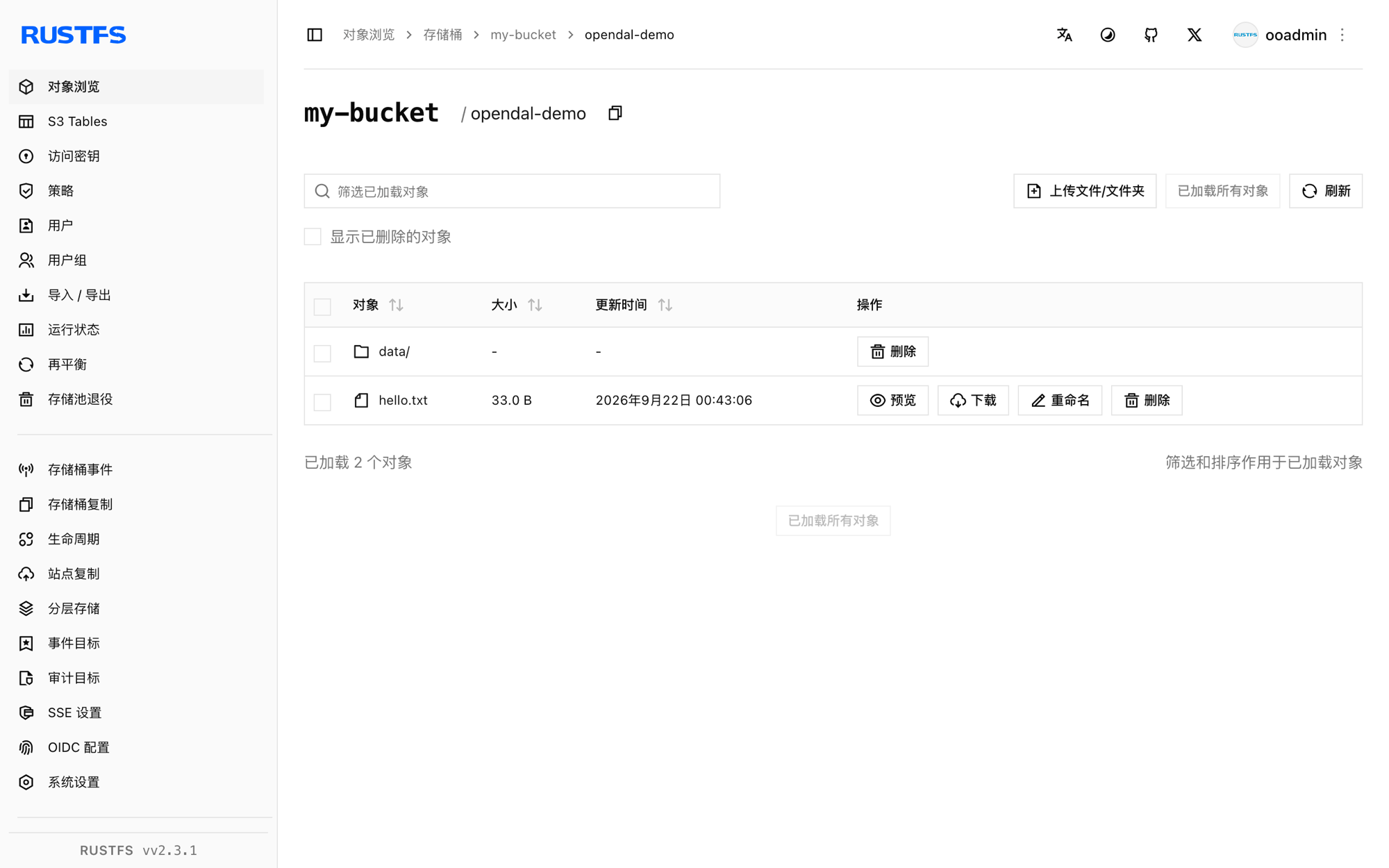Open the X social profile icon
This screenshot has width=1389, height=868.
(x=1195, y=35)
